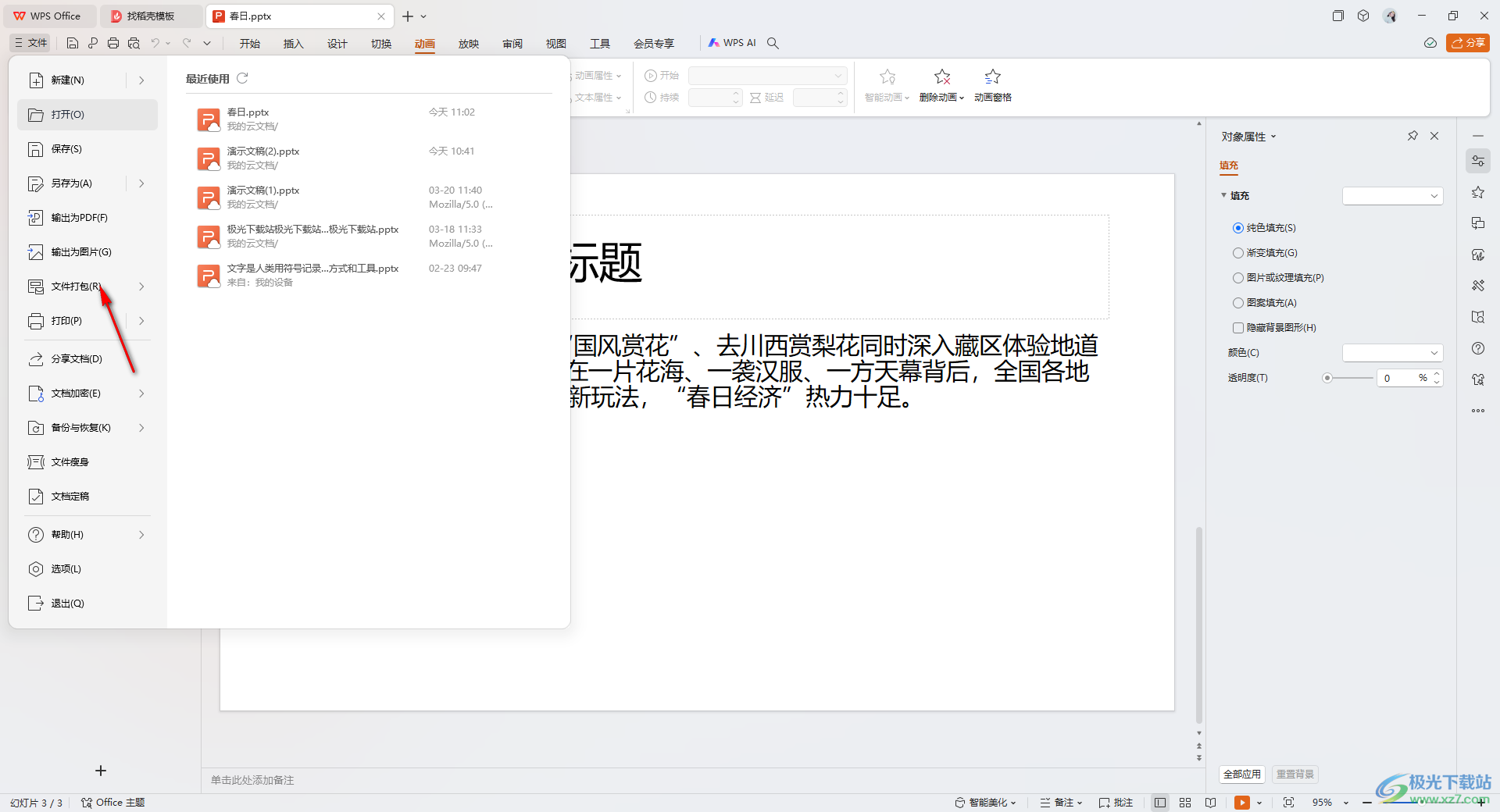
Task: Click the search magnifier icon
Action: (x=773, y=43)
